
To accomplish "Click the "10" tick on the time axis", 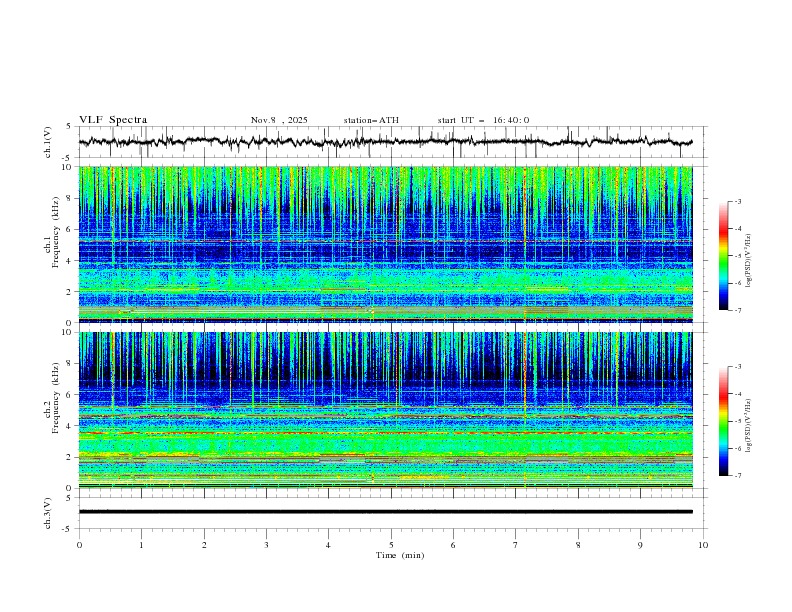I will click(x=703, y=545).
